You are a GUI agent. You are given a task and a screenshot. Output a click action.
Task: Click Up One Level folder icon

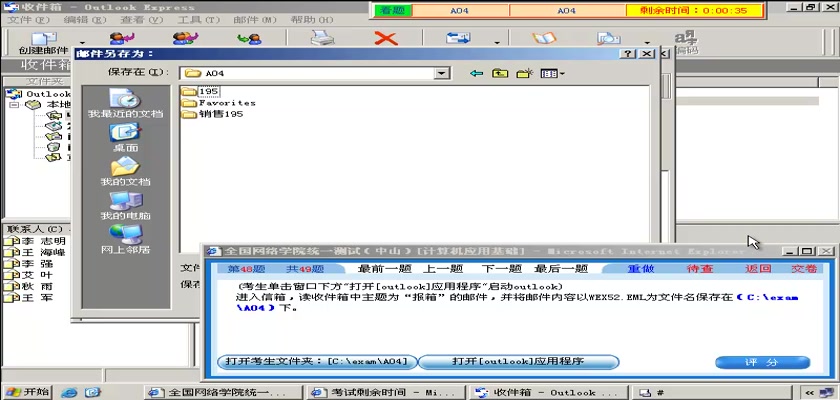coord(500,73)
